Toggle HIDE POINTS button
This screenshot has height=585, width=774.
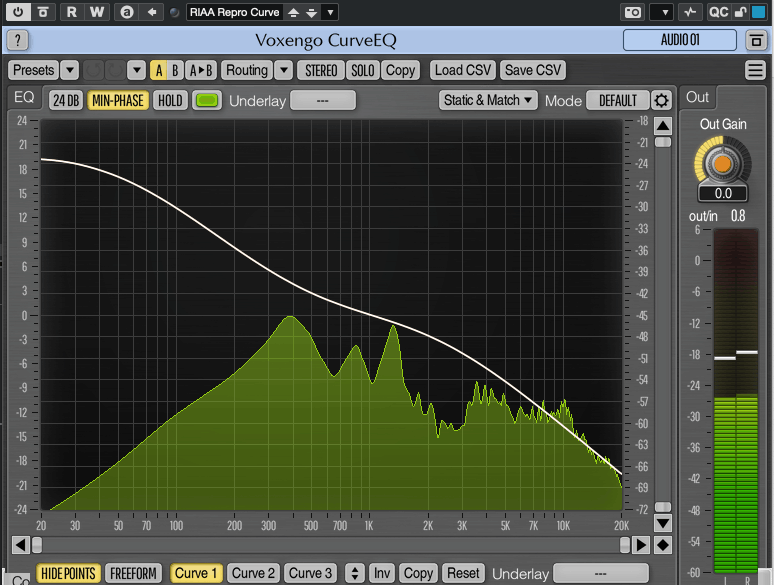pyautogui.click(x=68, y=573)
